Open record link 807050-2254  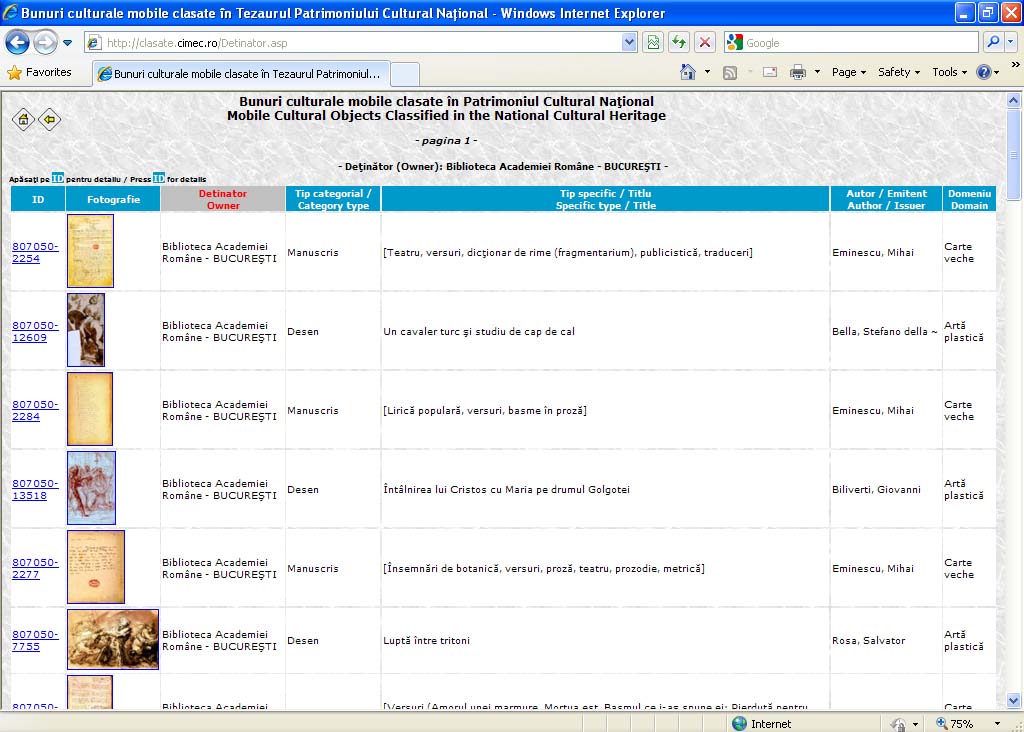35,253
